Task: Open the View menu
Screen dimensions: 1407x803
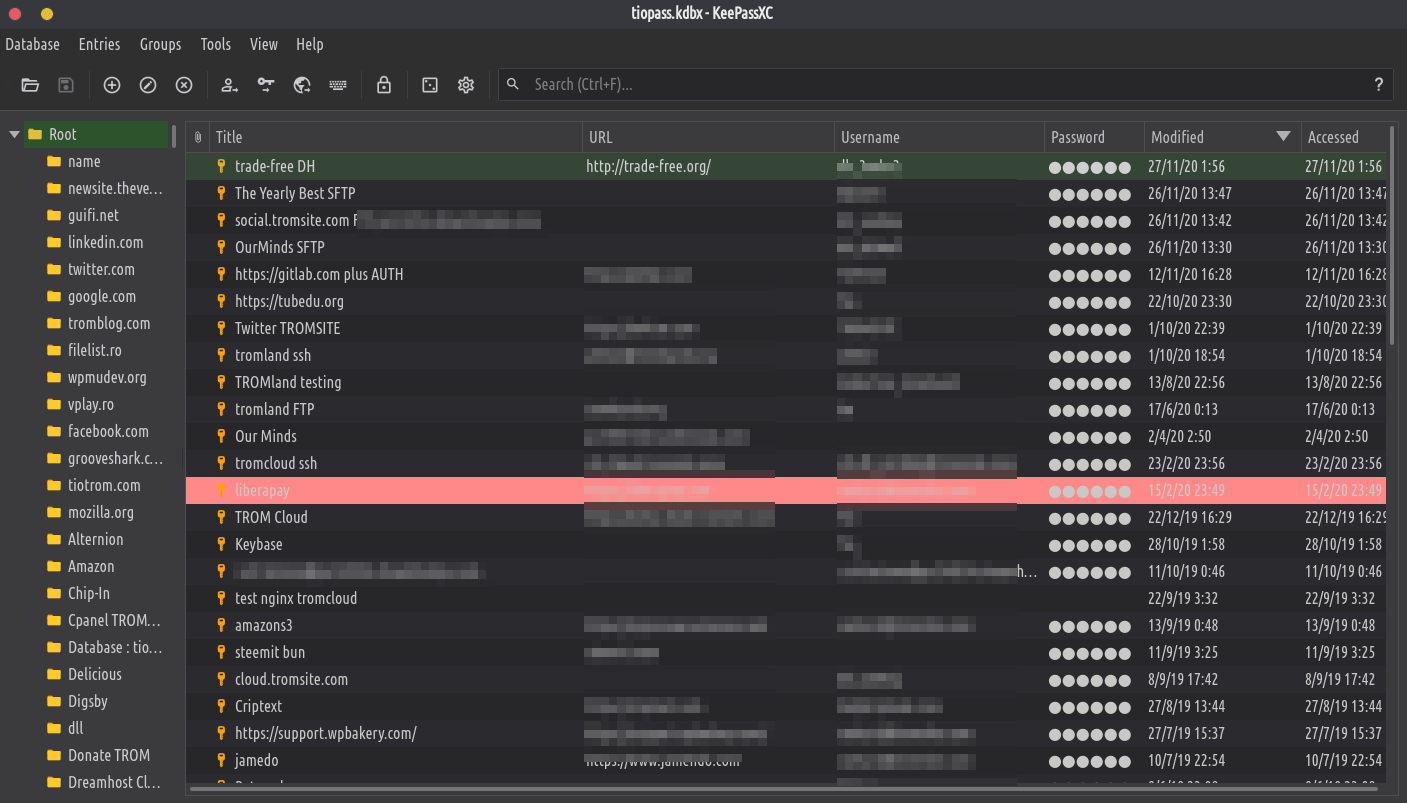Action: pos(264,44)
